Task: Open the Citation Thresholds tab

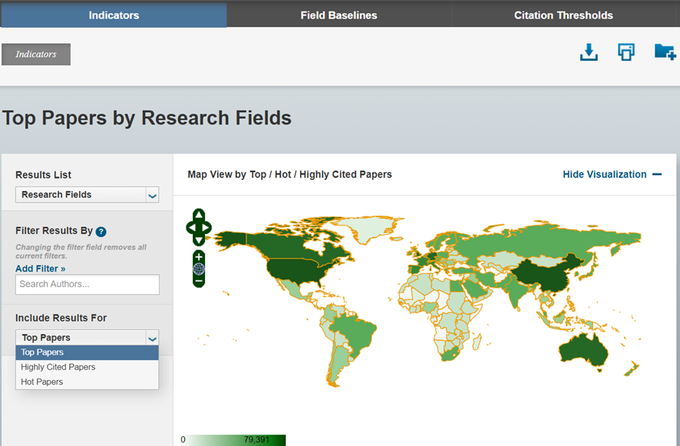Action: pyautogui.click(x=563, y=15)
